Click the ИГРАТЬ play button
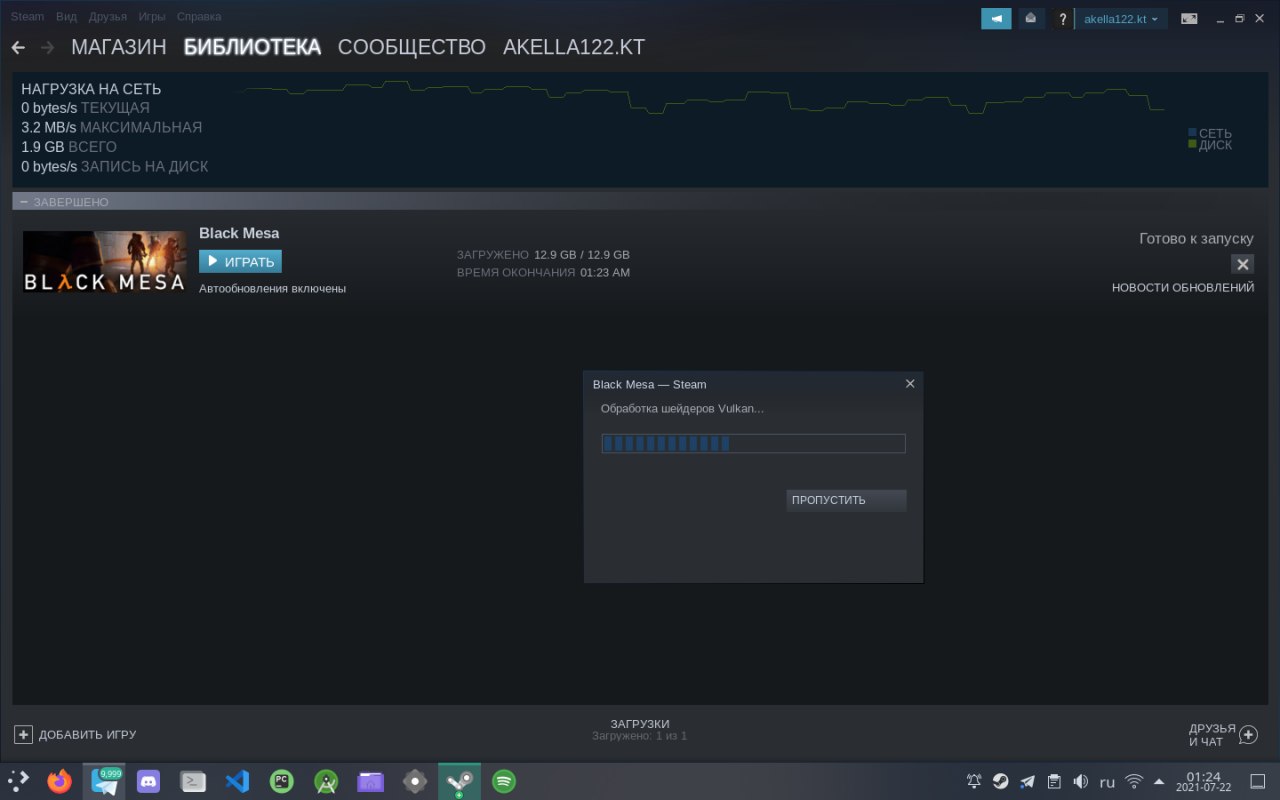 pos(240,261)
